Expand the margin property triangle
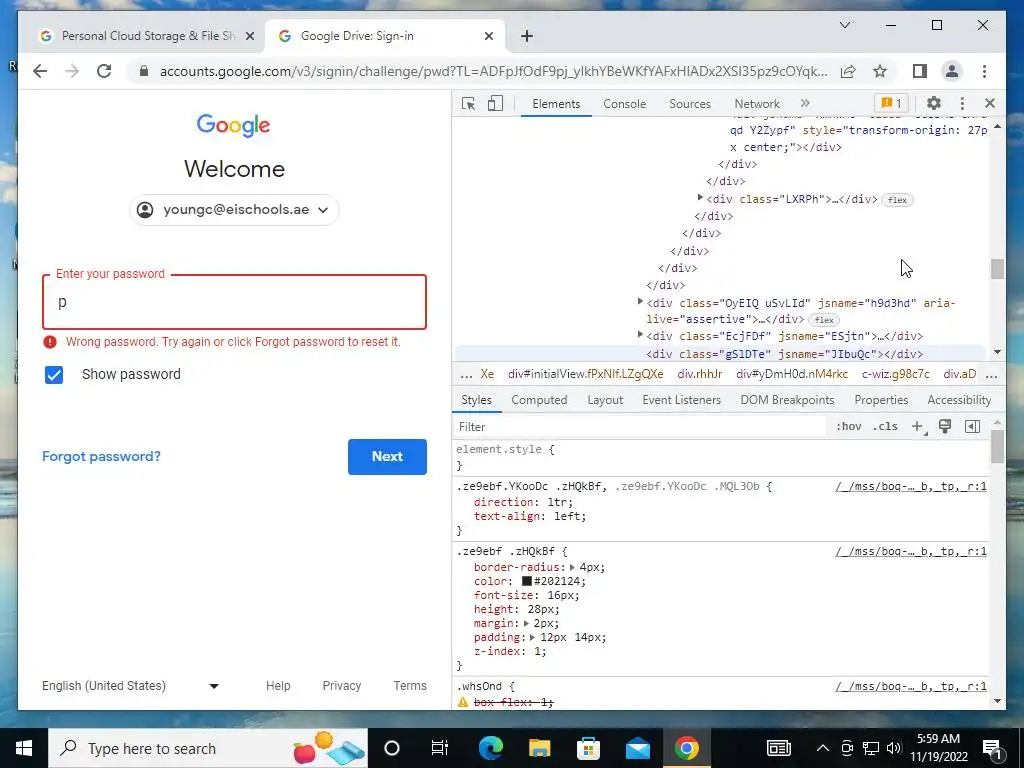Image resolution: width=1024 pixels, height=768 pixels. (x=526, y=624)
